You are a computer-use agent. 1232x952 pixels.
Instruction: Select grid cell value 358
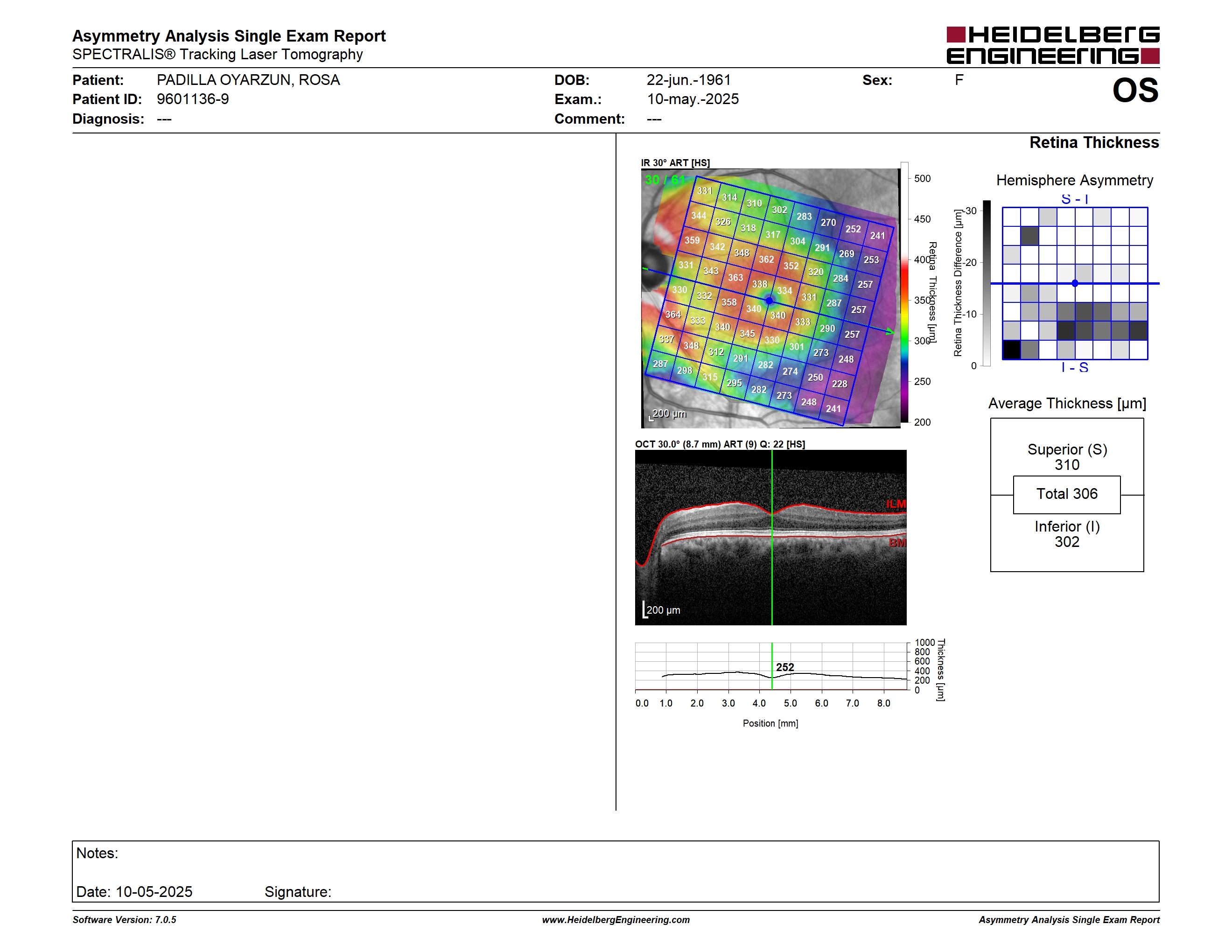(729, 302)
